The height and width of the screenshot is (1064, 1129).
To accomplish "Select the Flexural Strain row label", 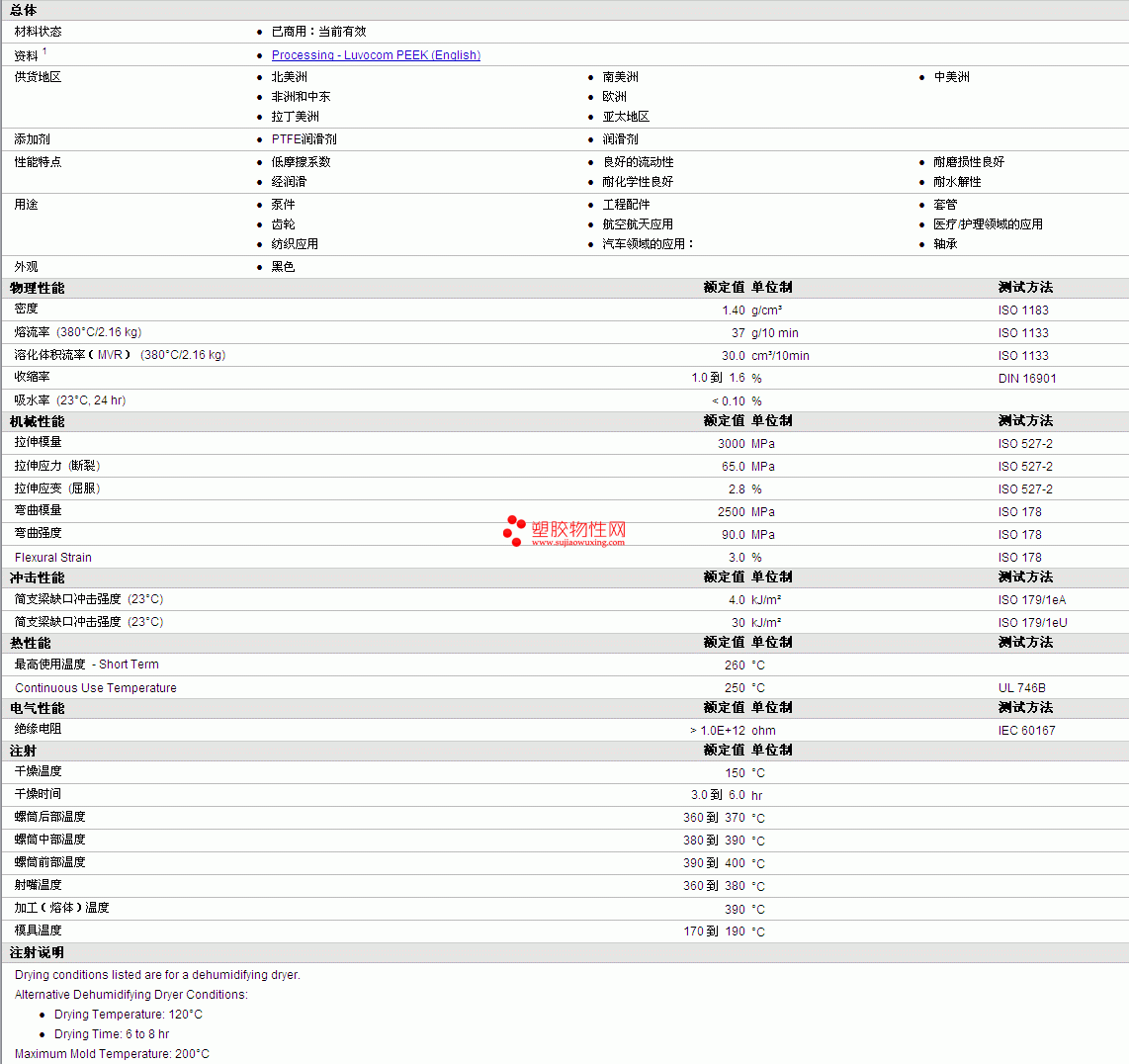I will 53,558.
